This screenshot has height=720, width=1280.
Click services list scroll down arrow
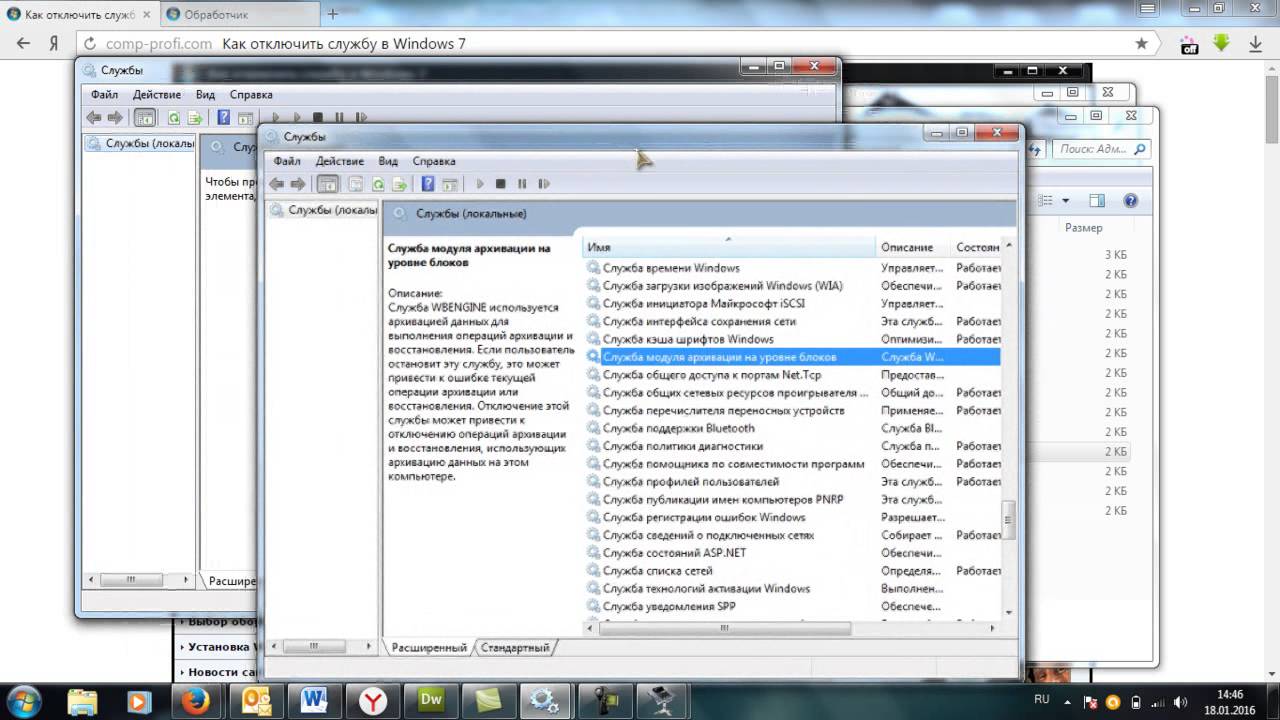click(x=1009, y=612)
